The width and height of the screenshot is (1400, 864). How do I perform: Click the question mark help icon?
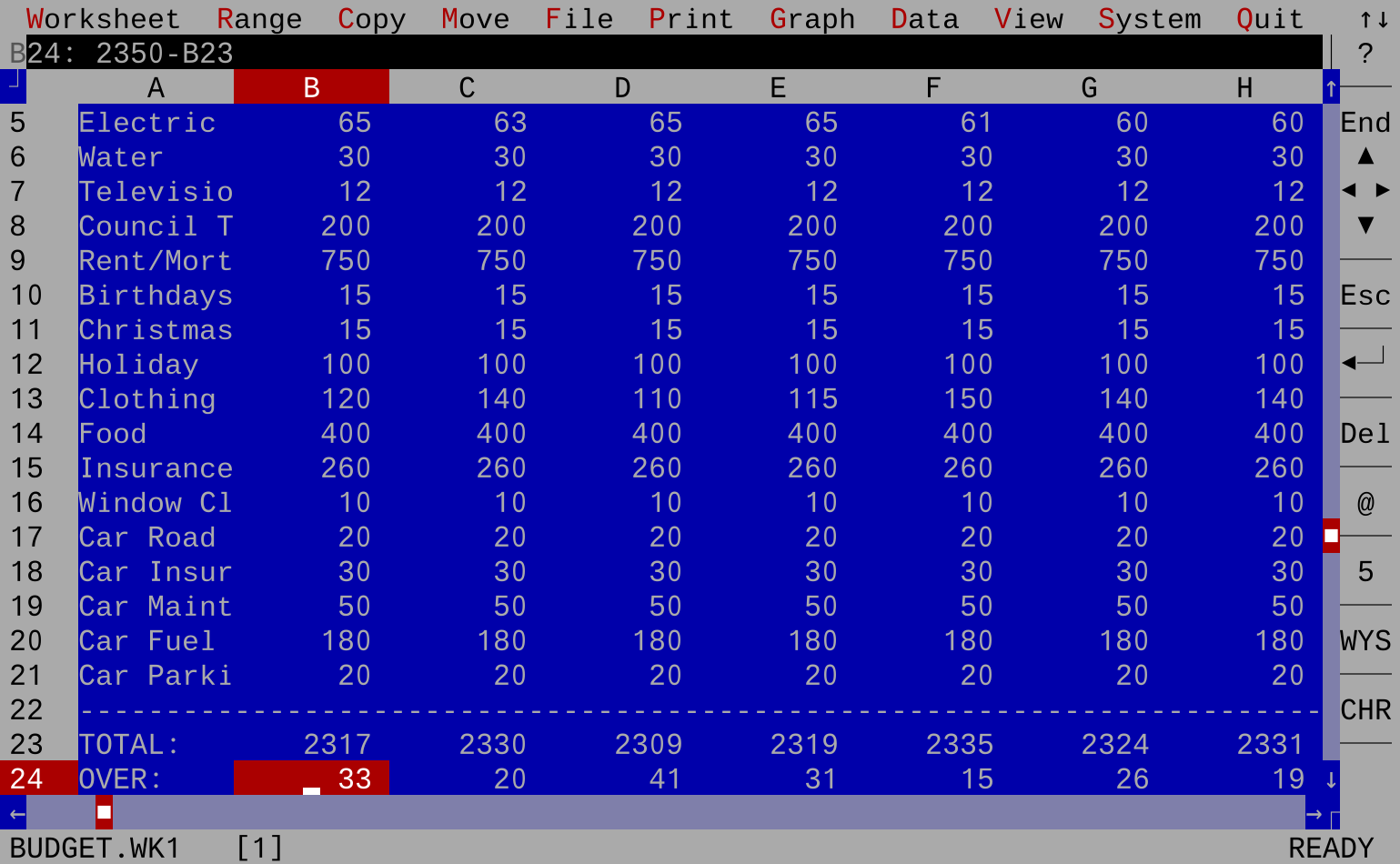(1365, 54)
